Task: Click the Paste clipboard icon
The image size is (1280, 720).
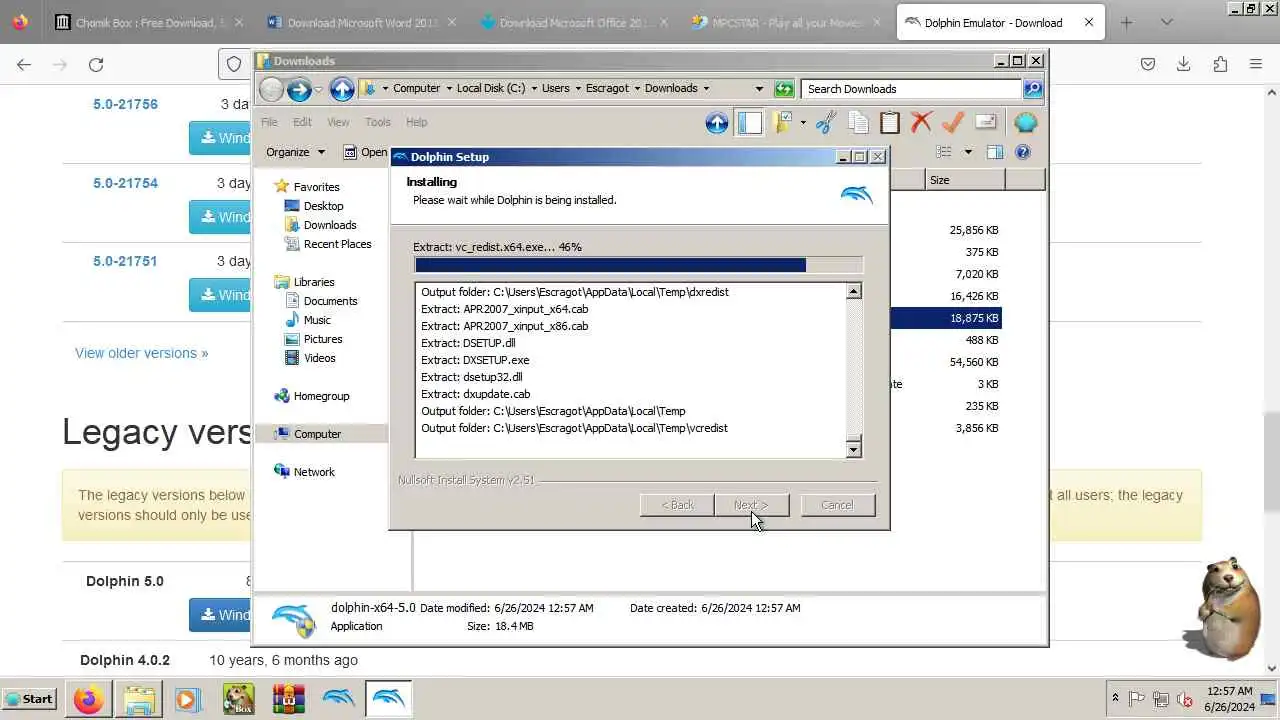Action: pos(890,122)
